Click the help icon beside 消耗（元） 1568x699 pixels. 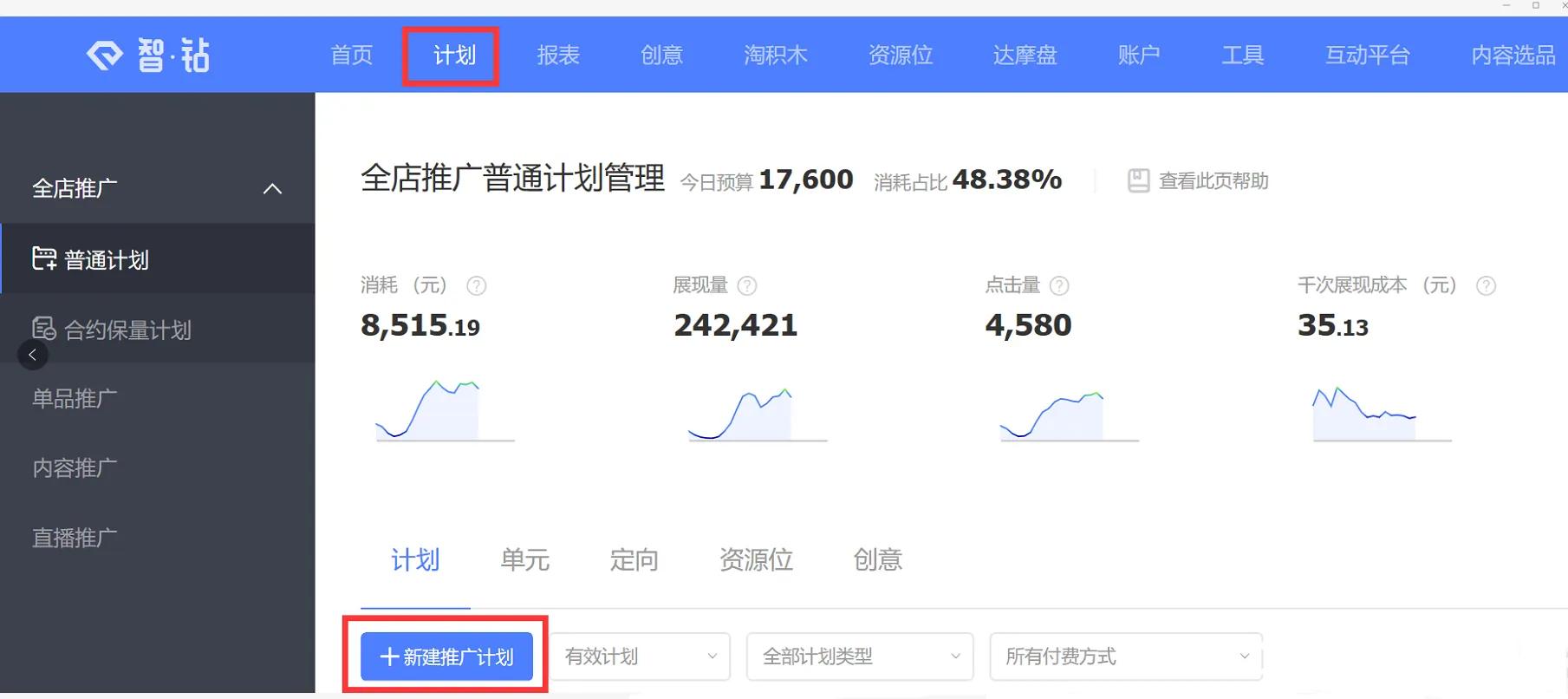tap(477, 285)
